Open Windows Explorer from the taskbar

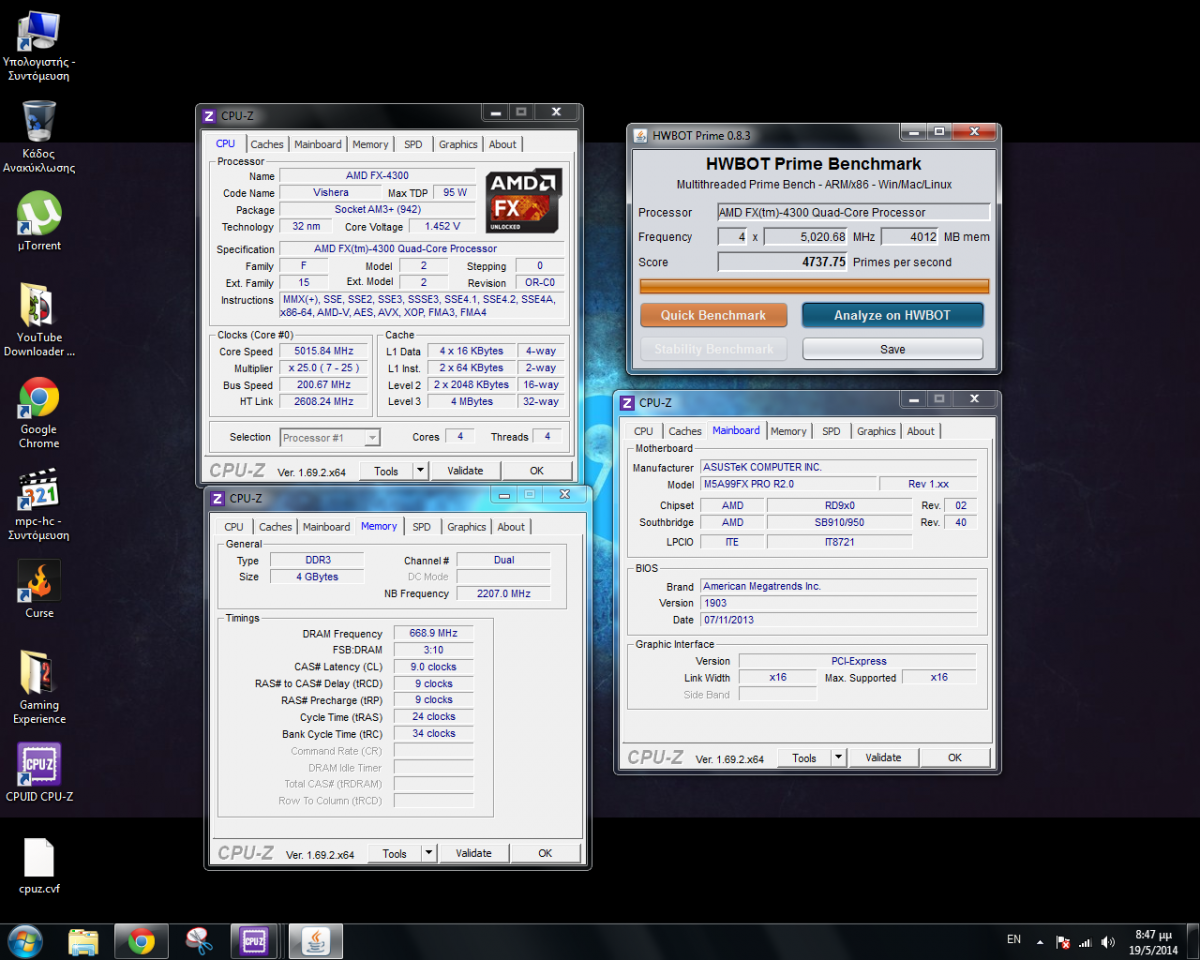coord(84,941)
